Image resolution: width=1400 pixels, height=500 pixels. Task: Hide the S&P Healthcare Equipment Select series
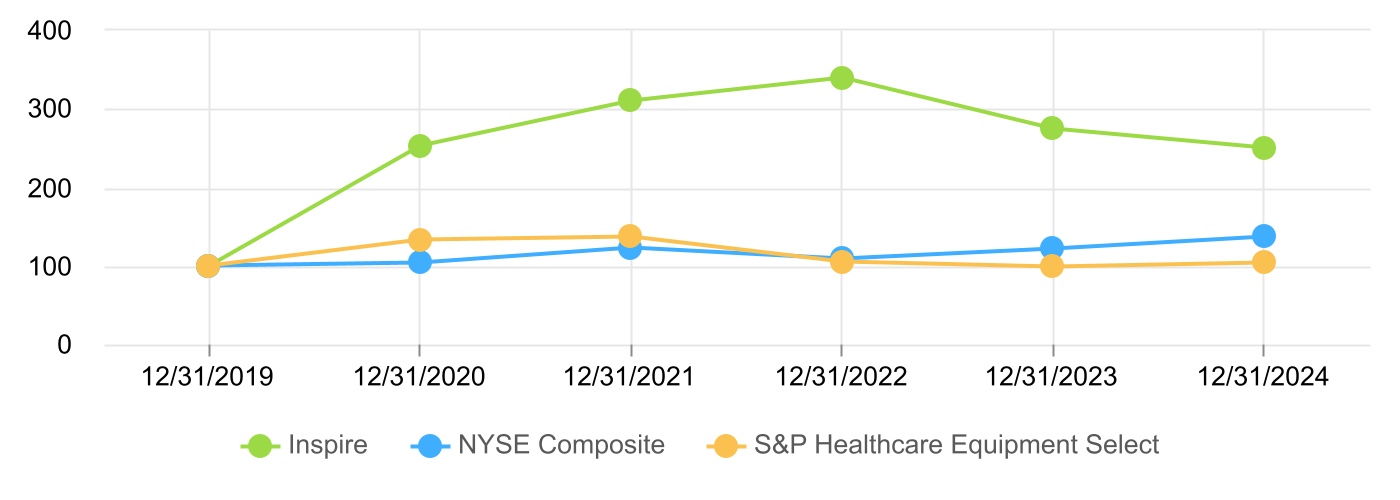(934, 445)
